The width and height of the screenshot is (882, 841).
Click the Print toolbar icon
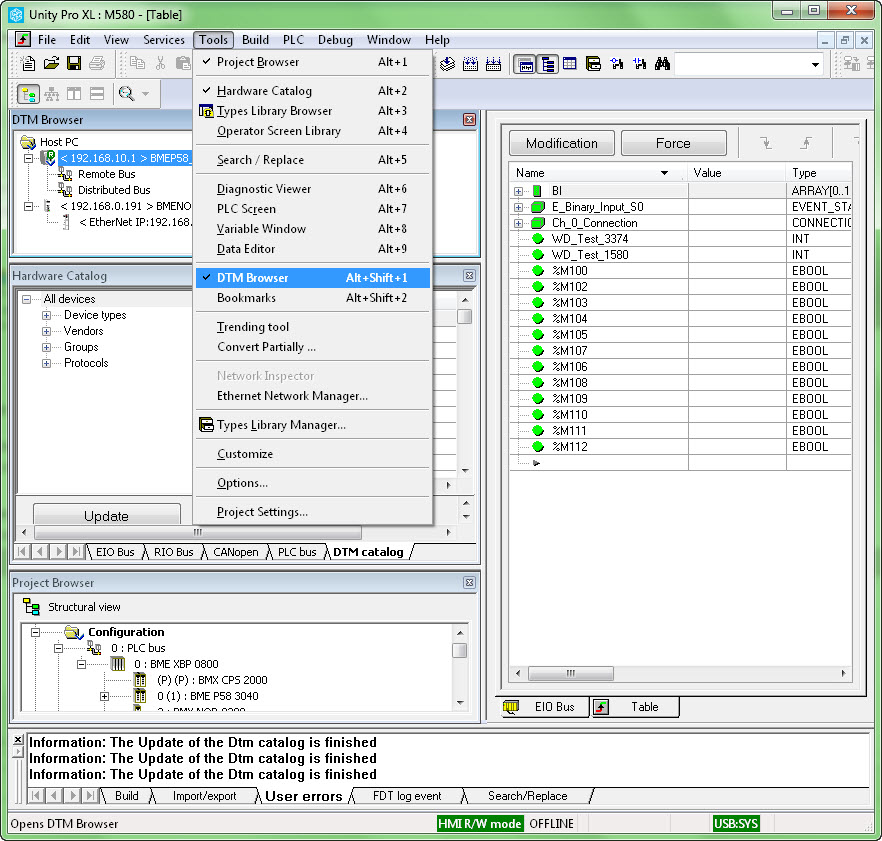coord(97,64)
